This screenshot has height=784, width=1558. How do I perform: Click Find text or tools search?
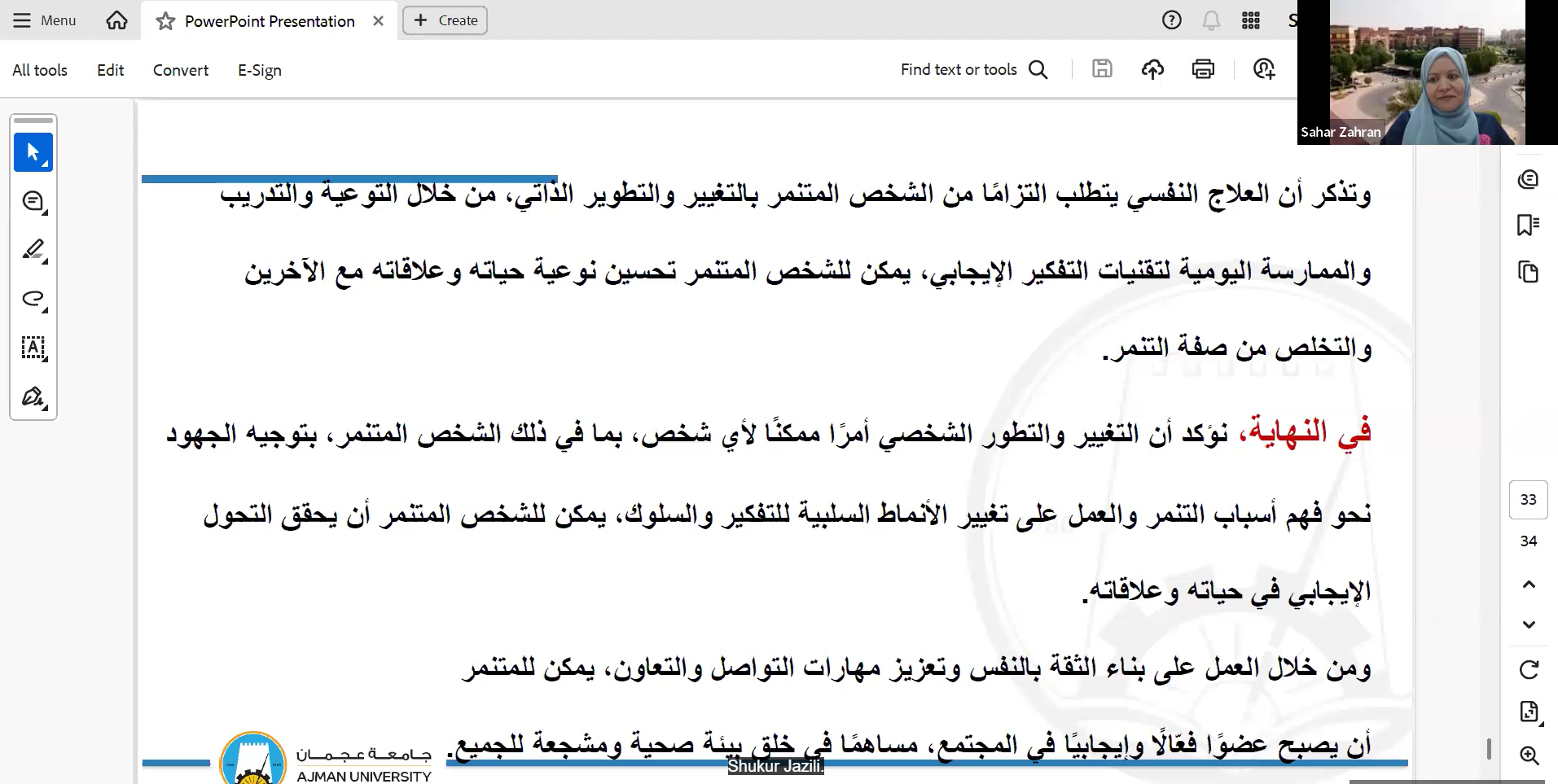(x=973, y=70)
